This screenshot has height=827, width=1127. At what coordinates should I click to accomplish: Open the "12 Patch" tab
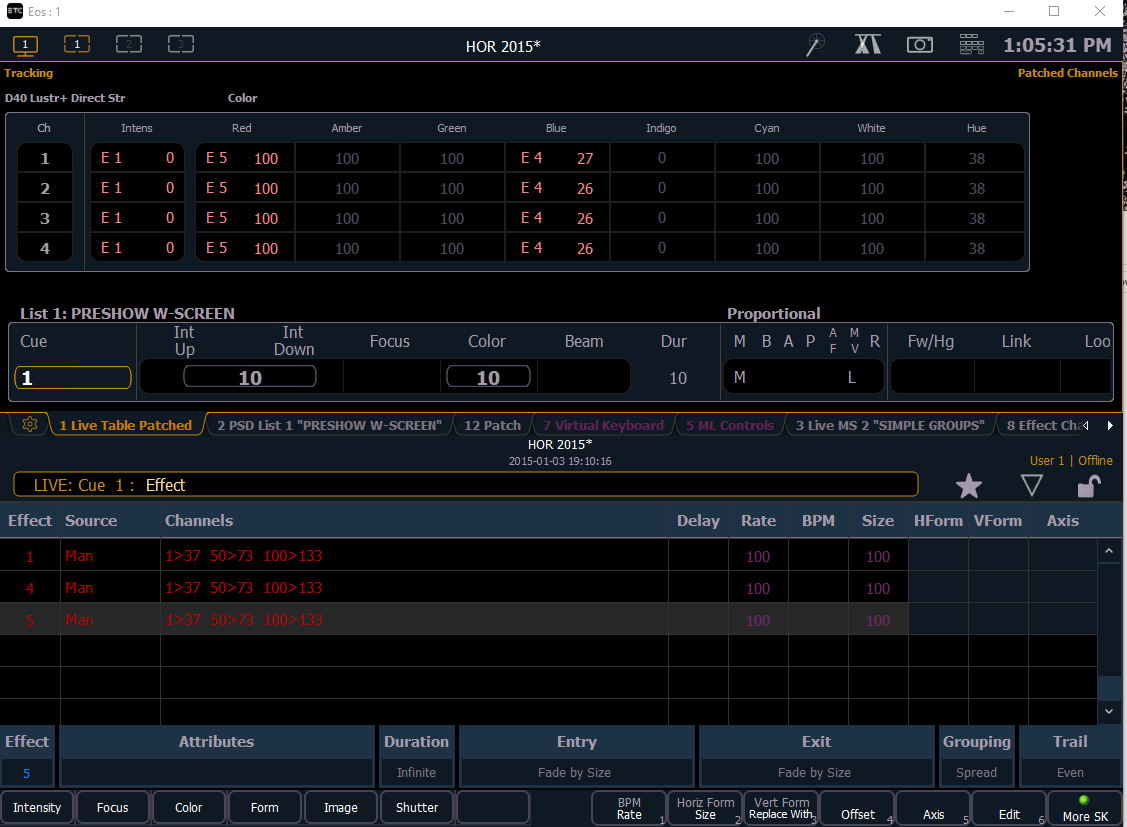click(492, 425)
